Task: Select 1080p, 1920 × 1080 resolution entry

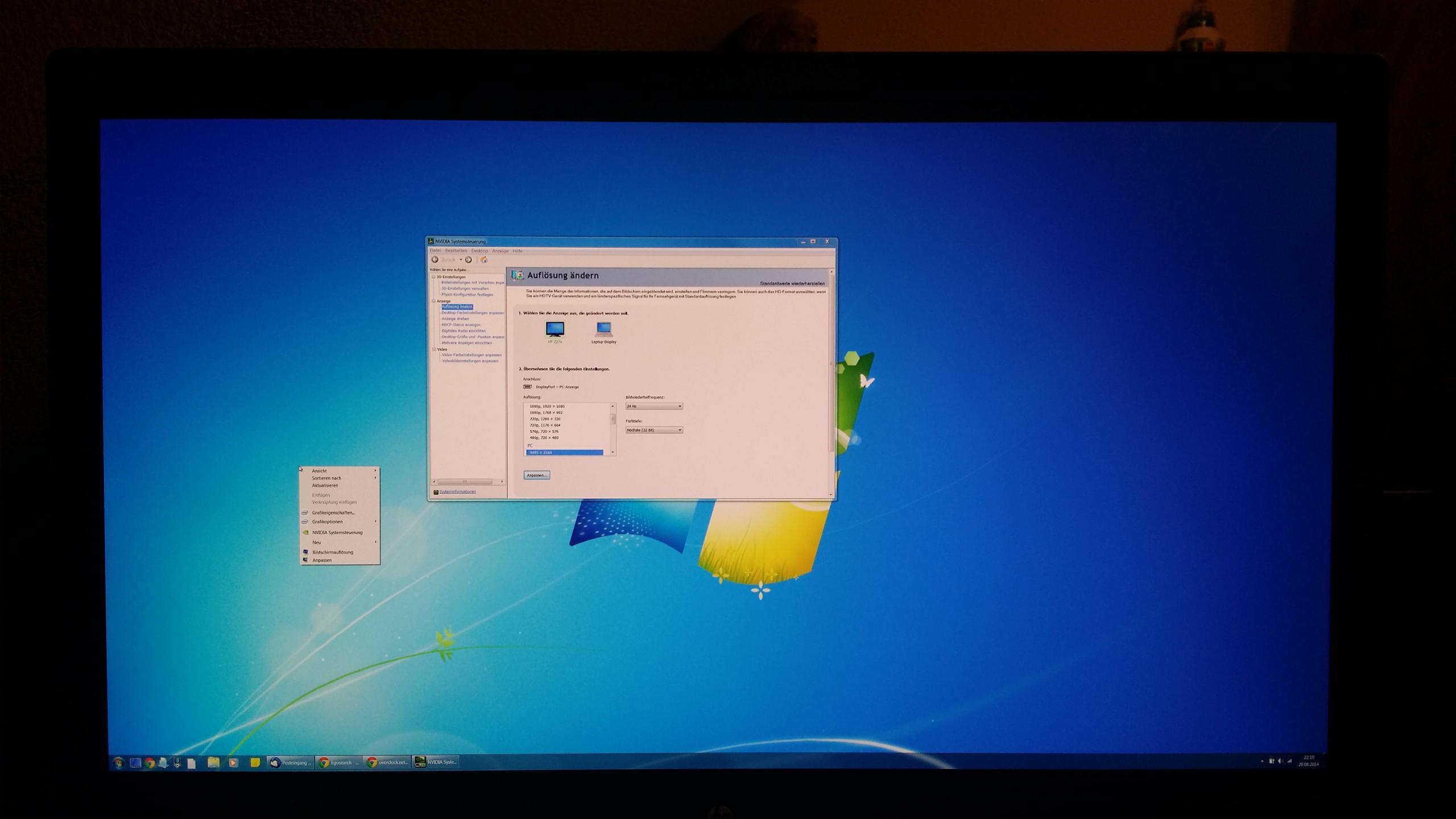Action: click(547, 406)
